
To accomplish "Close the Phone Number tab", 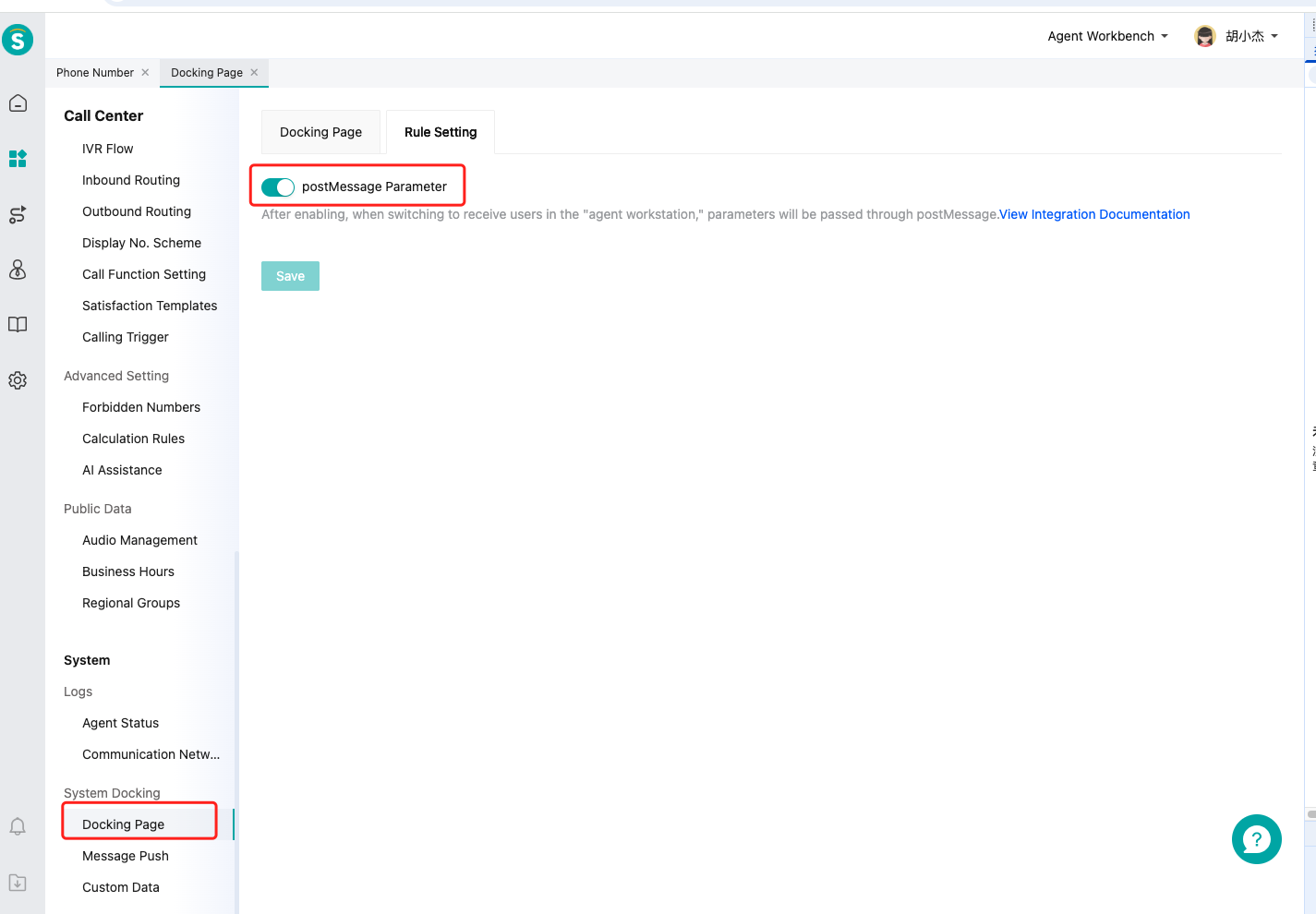I will click(145, 72).
